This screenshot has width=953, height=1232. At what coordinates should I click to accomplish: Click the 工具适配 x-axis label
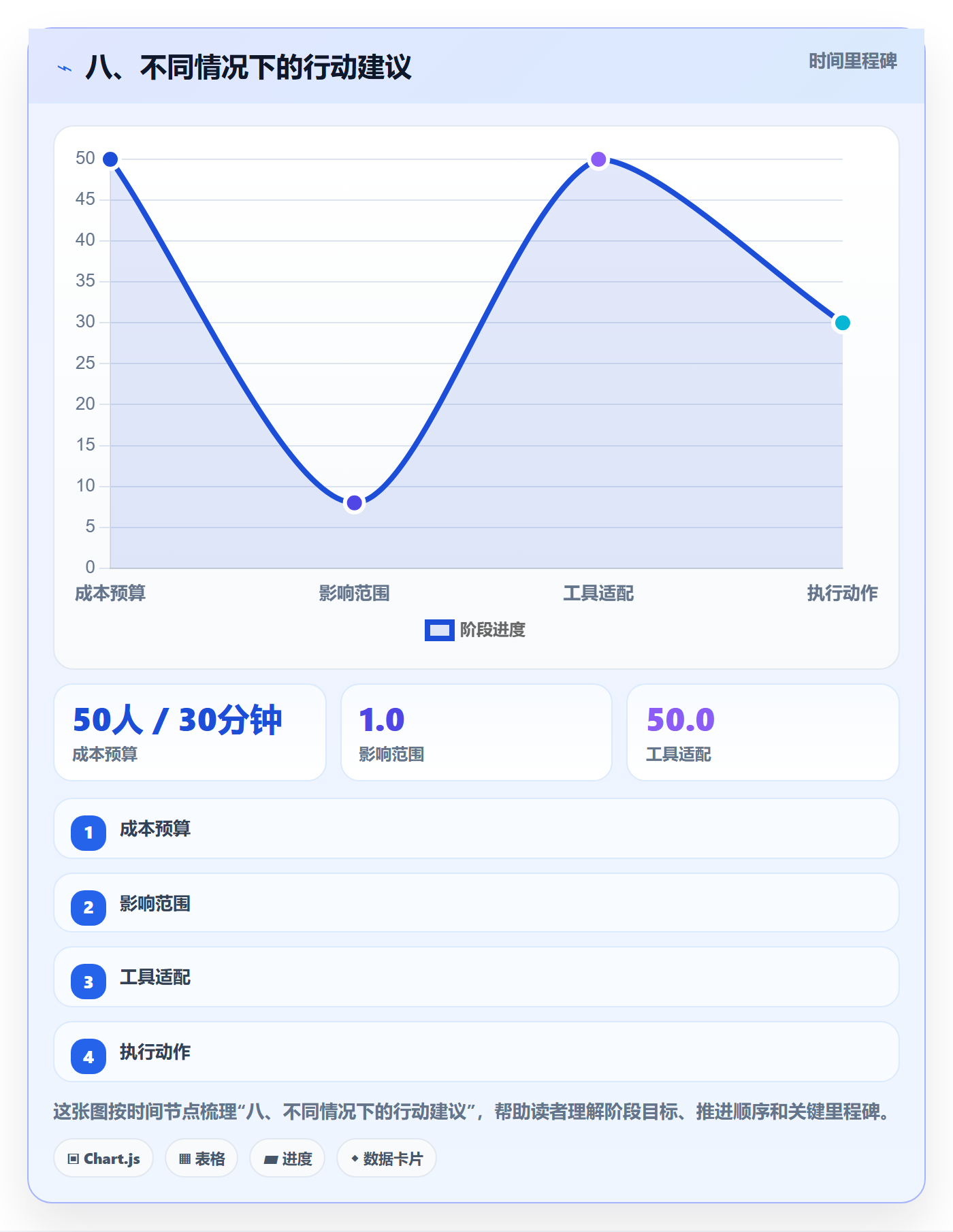(x=598, y=594)
